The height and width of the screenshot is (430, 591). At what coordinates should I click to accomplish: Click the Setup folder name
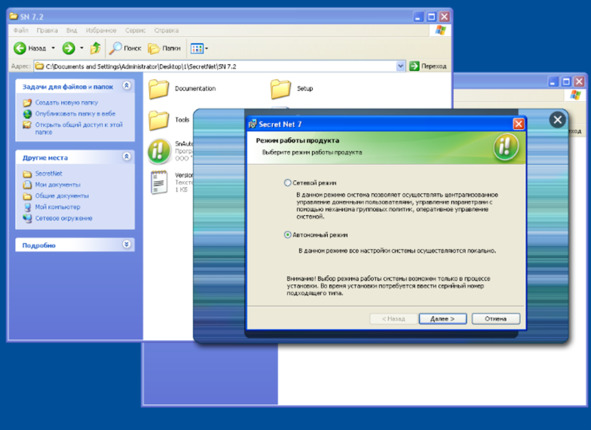(x=305, y=89)
